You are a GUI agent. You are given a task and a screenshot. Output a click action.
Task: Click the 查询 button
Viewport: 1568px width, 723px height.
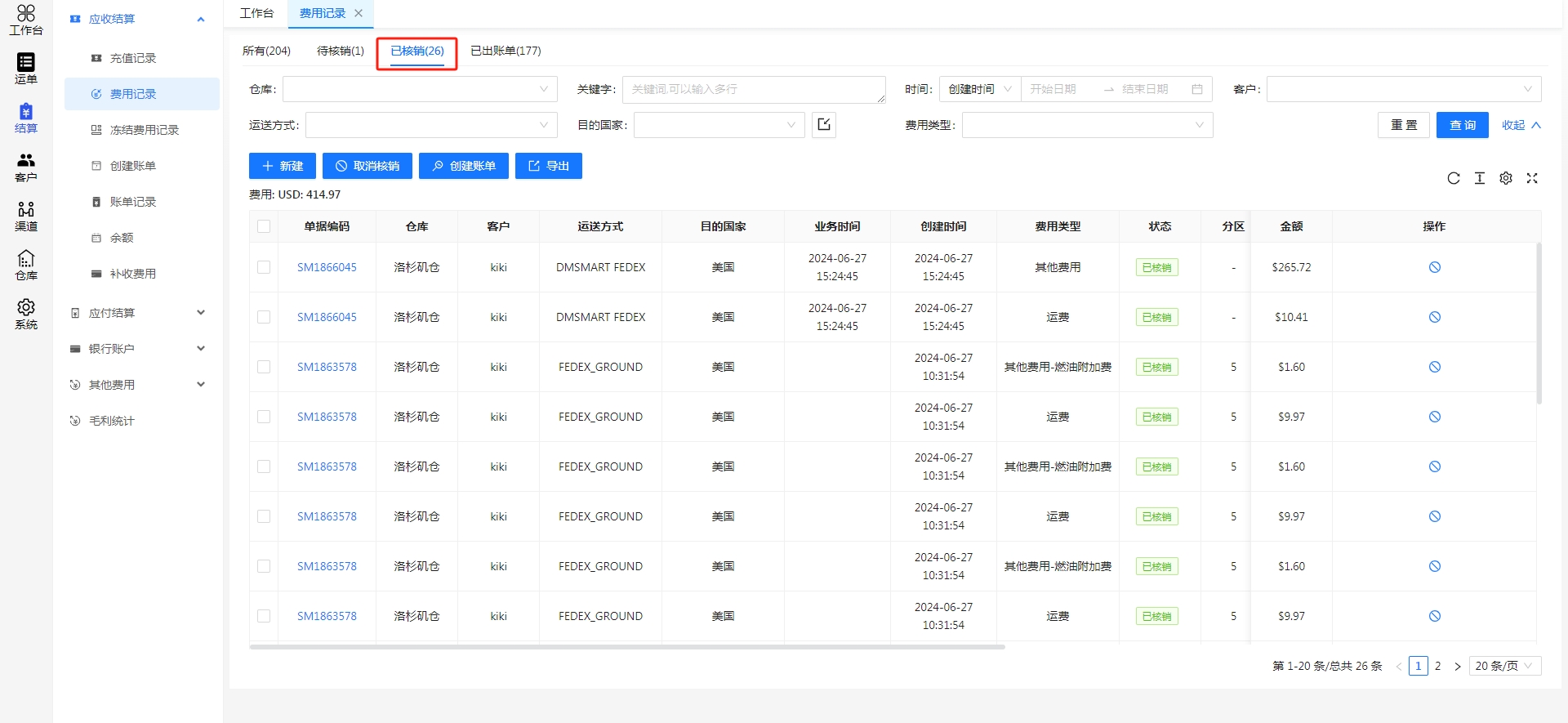point(1463,125)
